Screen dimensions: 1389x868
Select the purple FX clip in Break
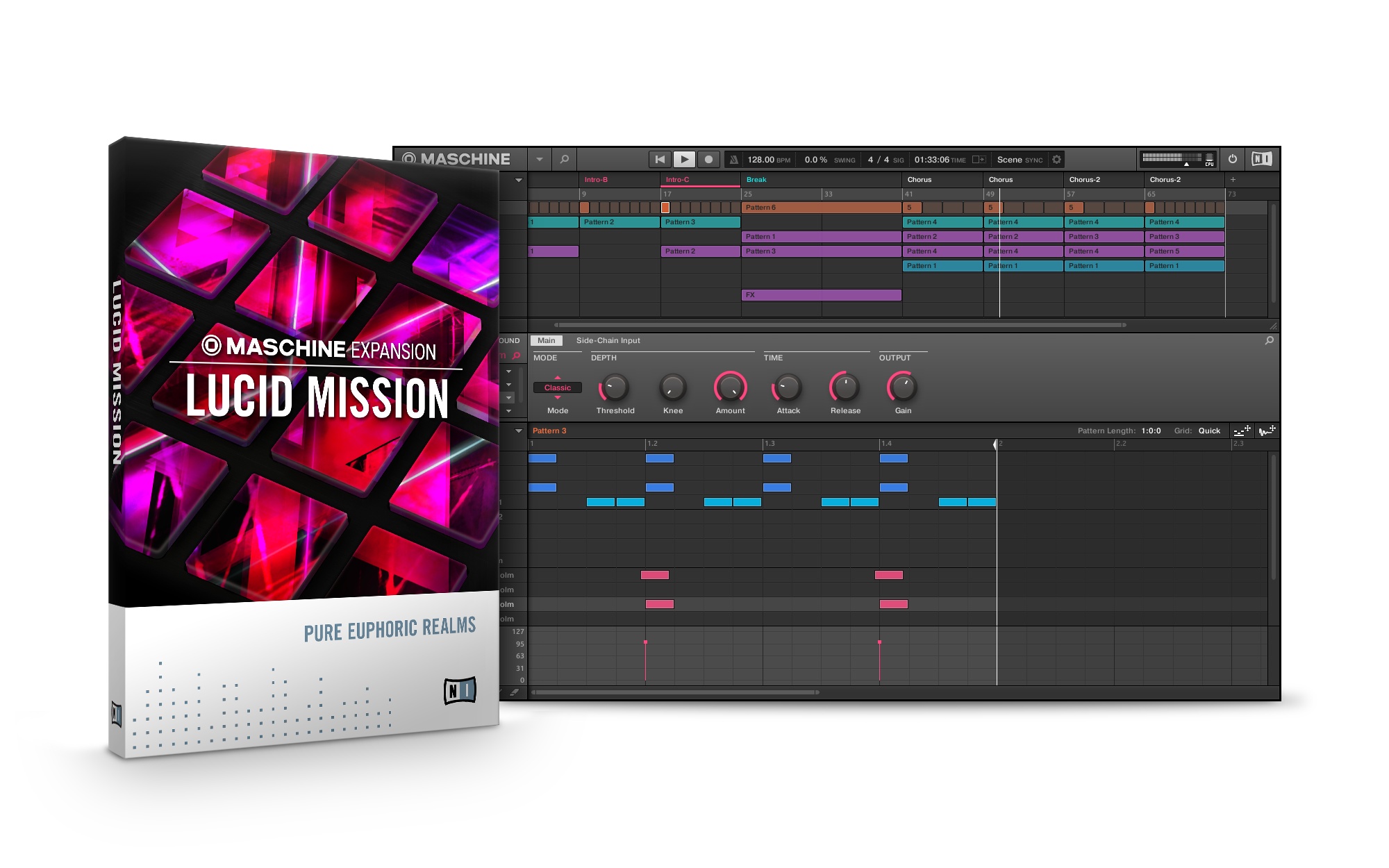[x=822, y=295]
